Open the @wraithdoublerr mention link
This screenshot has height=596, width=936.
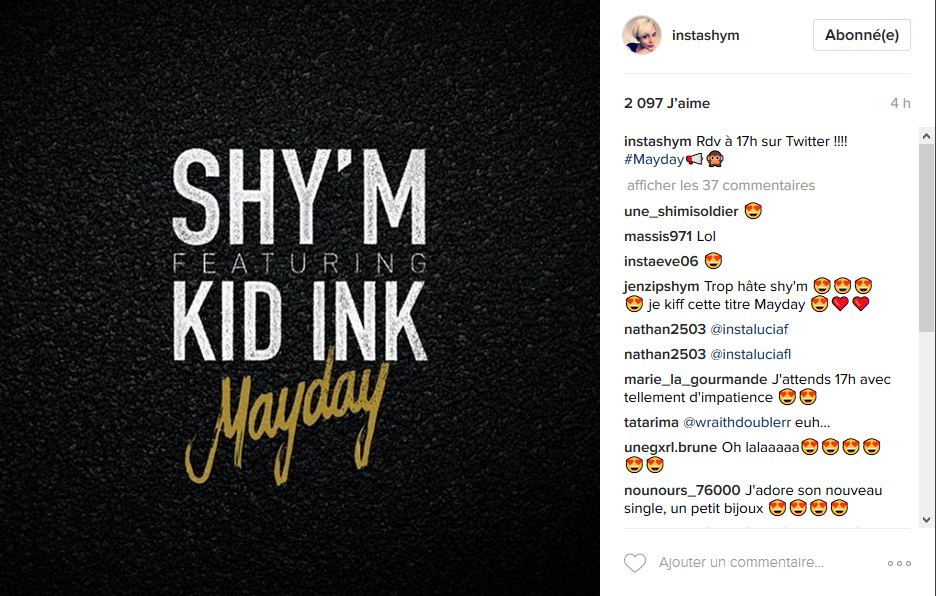(737, 423)
